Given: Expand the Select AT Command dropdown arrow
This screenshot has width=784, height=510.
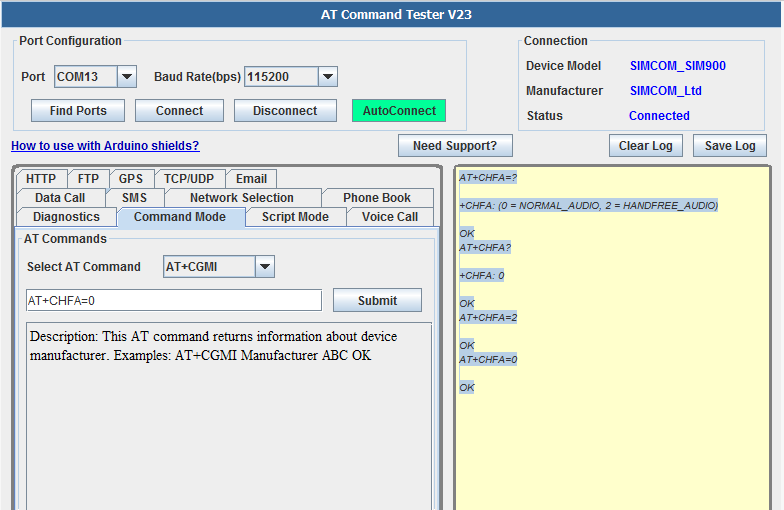Looking at the screenshot, I should pyautogui.click(x=265, y=267).
